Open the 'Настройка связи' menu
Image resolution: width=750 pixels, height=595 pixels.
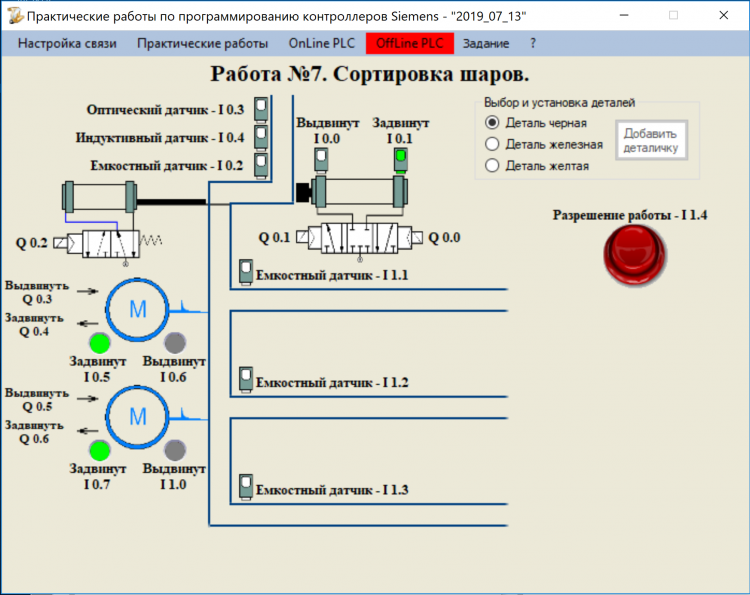click(67, 44)
